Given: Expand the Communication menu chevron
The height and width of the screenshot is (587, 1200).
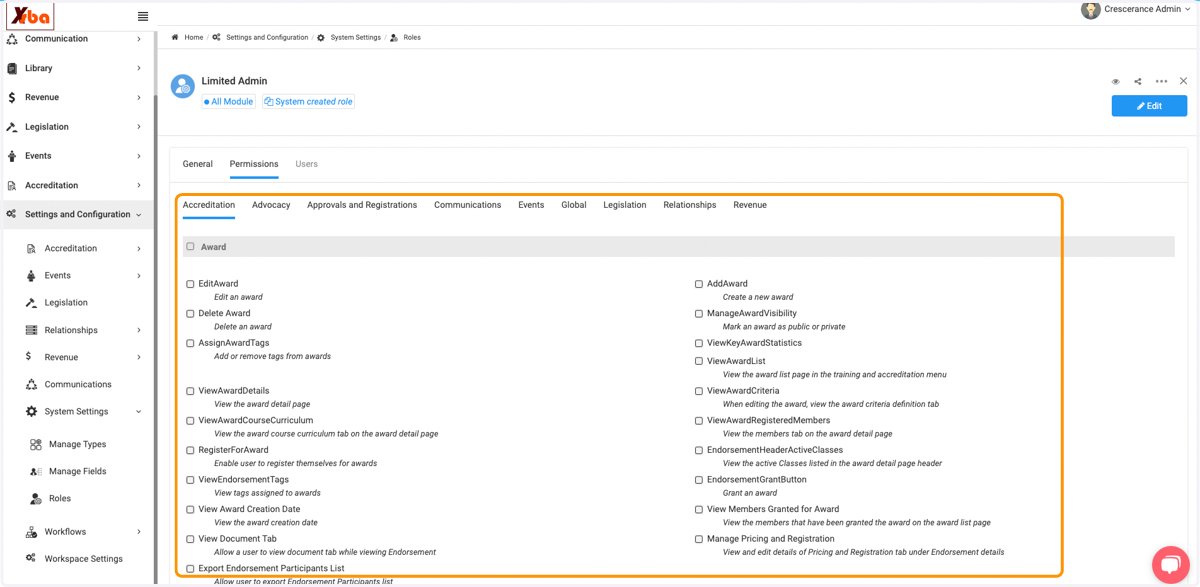Looking at the screenshot, I should click(139, 39).
